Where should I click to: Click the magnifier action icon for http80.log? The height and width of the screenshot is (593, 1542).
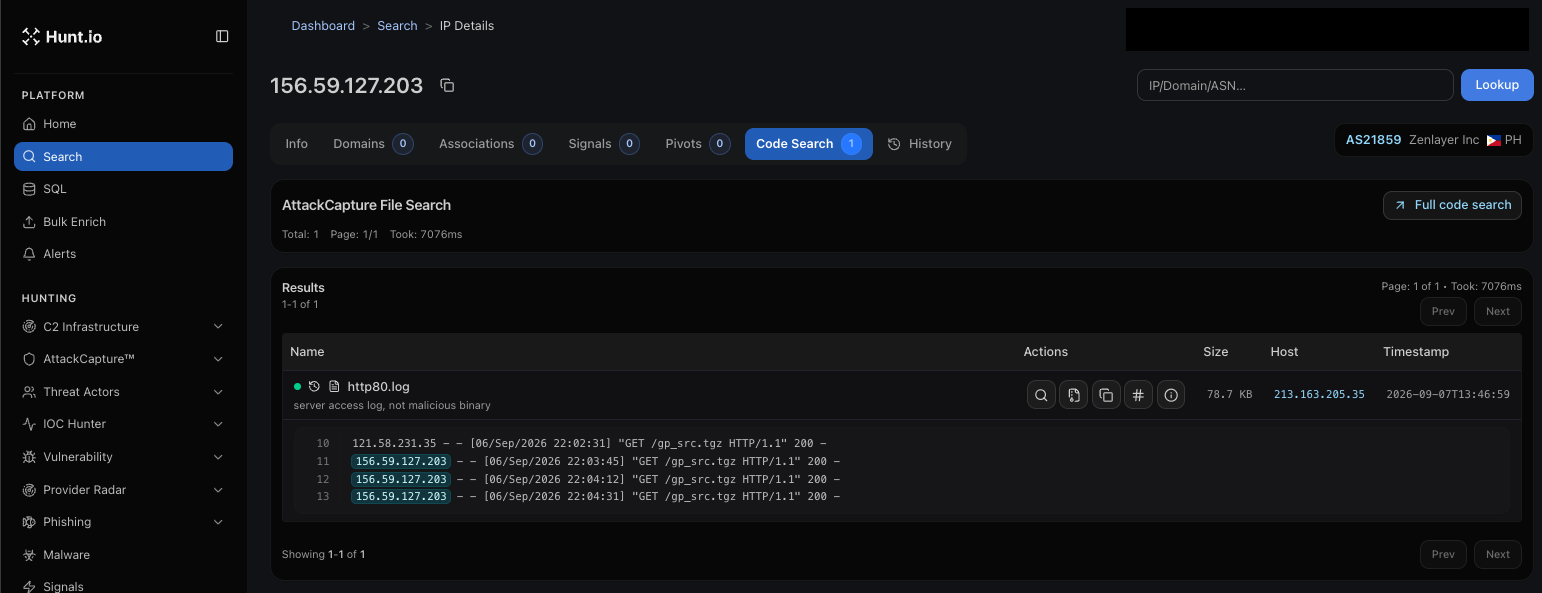(x=1041, y=395)
